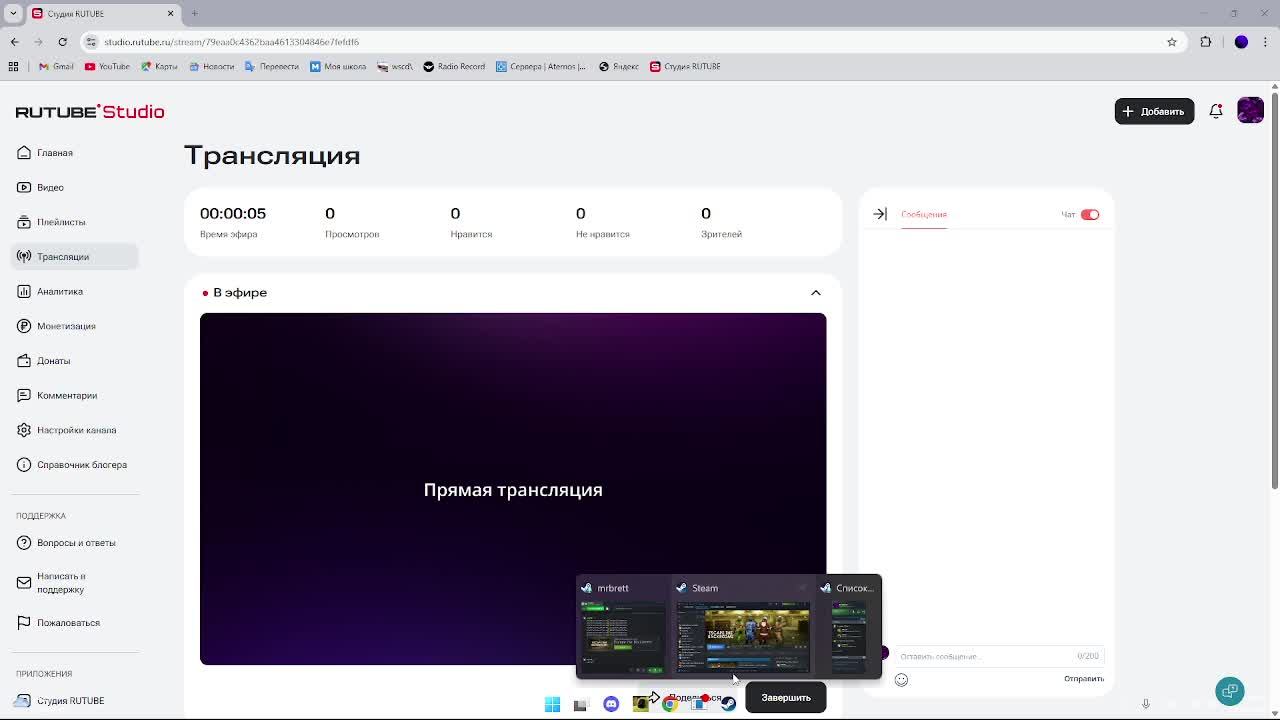Open the emoji picker in chat
Viewport: 1280px width, 720px height.
pos(901,680)
